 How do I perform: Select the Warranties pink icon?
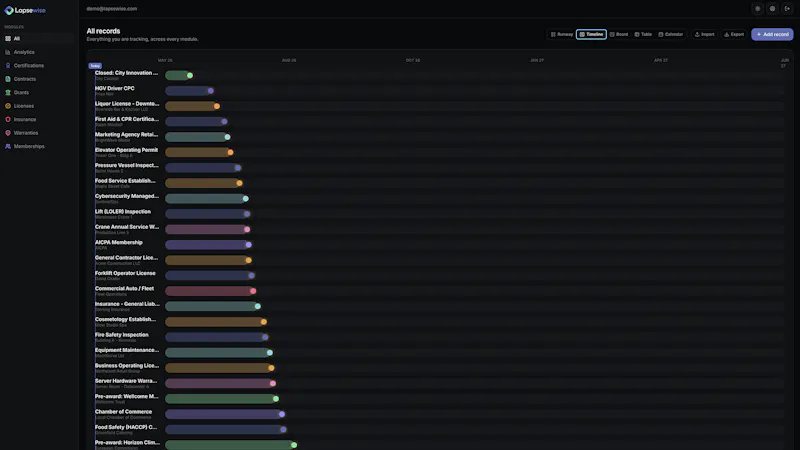(x=8, y=133)
